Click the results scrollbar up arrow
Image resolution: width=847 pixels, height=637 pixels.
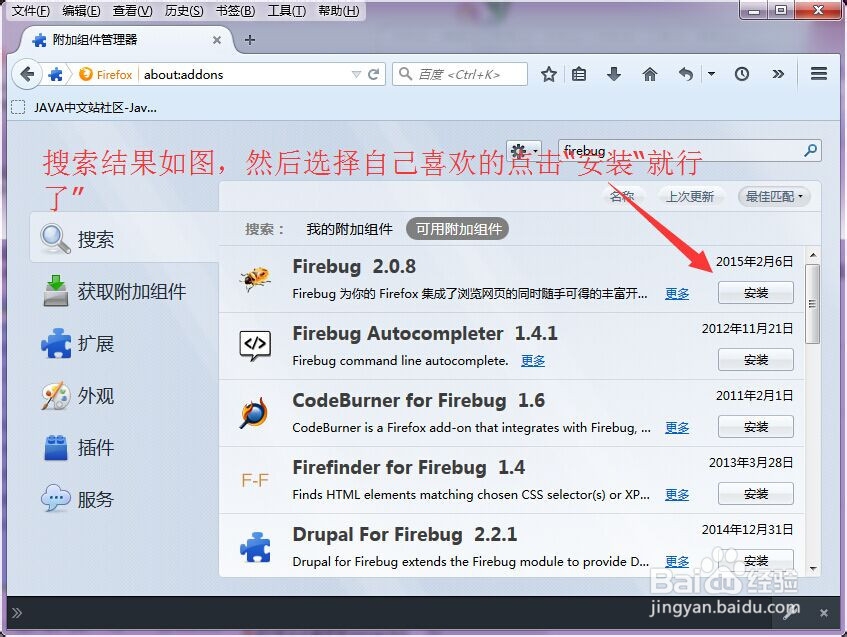pyautogui.click(x=812, y=254)
